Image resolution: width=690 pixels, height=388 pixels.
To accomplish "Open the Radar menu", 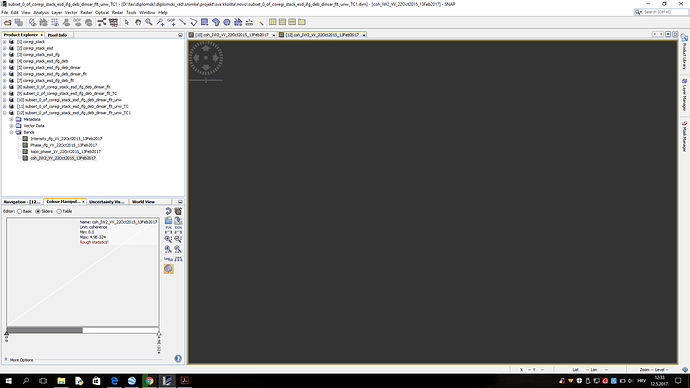I will click(x=117, y=12).
